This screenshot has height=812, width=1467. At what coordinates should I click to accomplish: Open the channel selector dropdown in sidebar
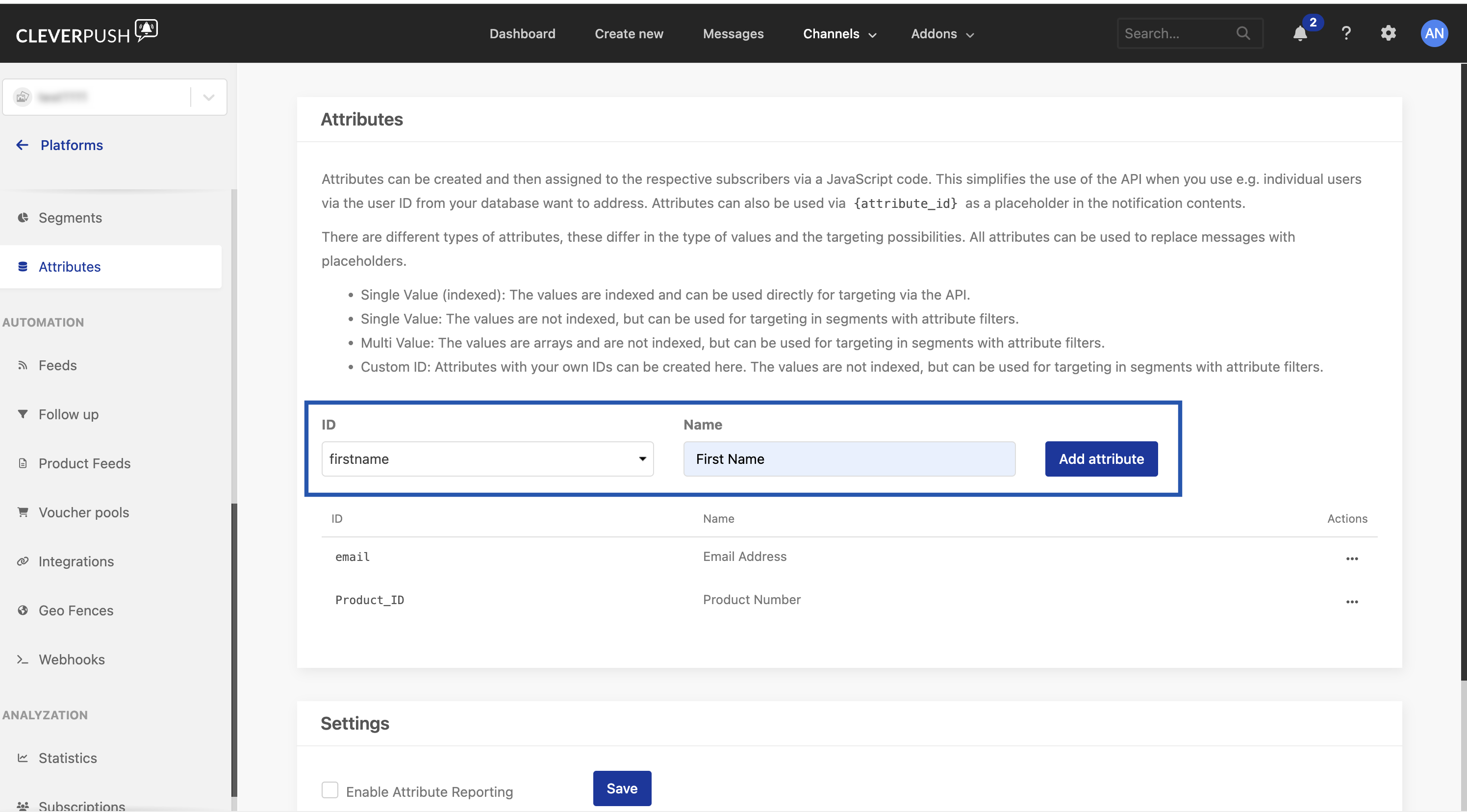tap(208, 98)
